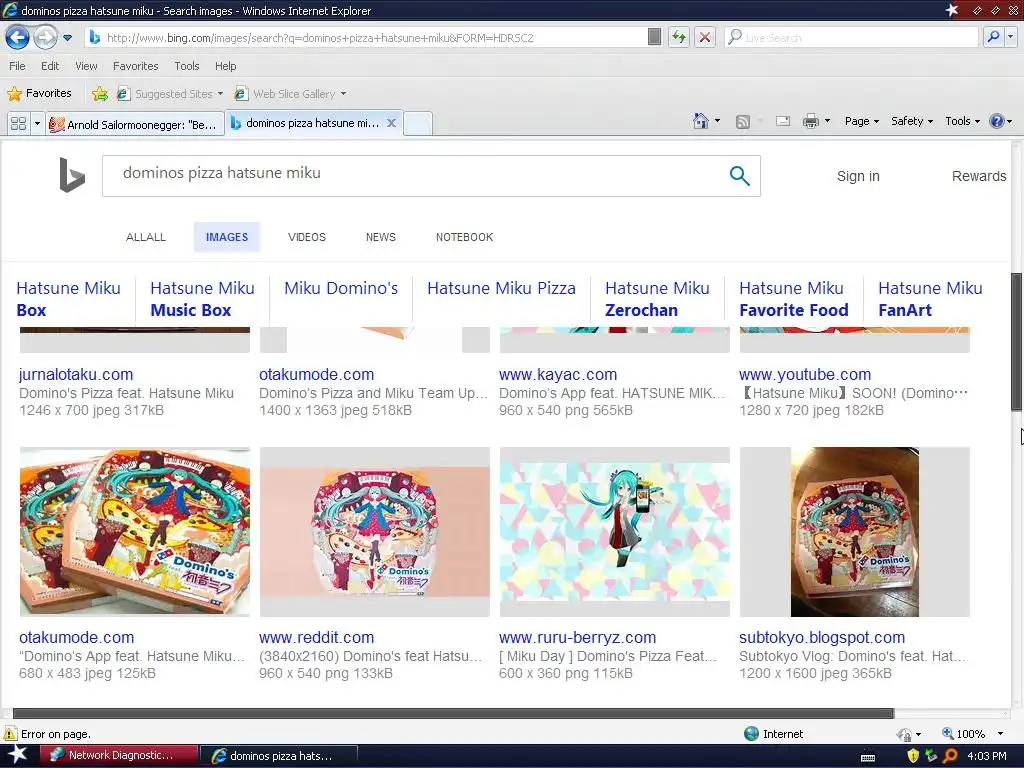Click Hatsune Miku Zerochan suggestion
1024x768 pixels.
tap(657, 299)
